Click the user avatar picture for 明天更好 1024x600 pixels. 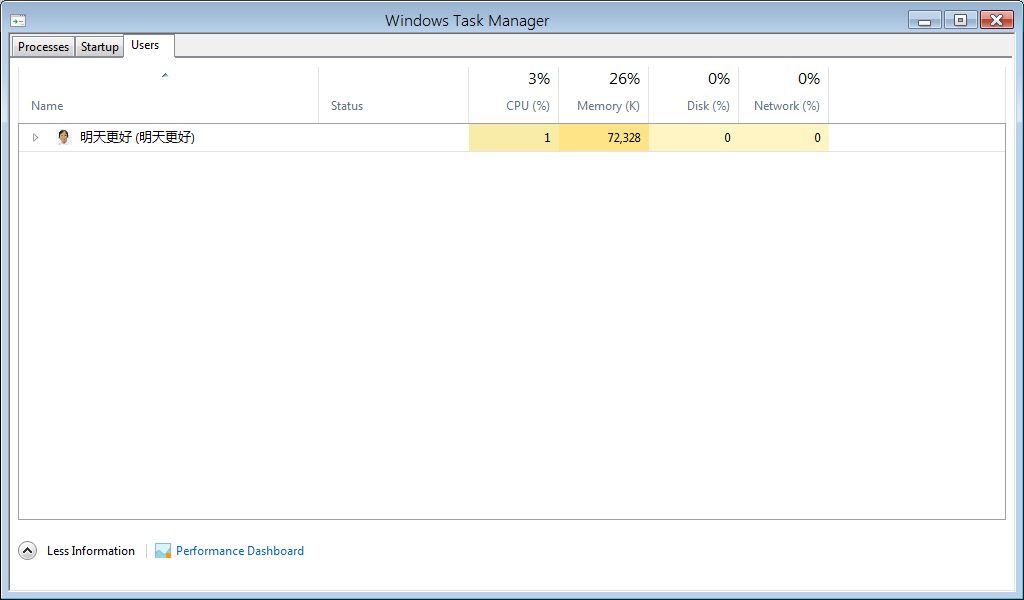[x=63, y=137]
